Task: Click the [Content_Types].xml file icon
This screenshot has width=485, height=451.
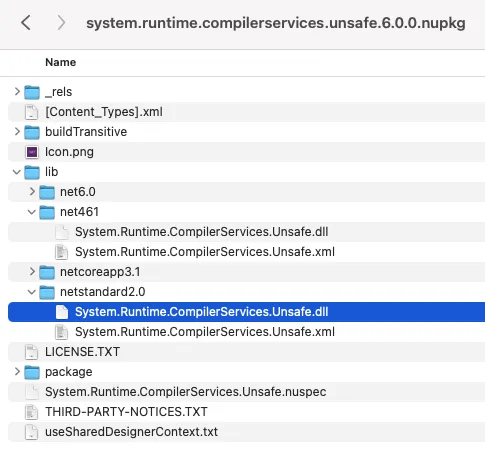Action: point(32,112)
